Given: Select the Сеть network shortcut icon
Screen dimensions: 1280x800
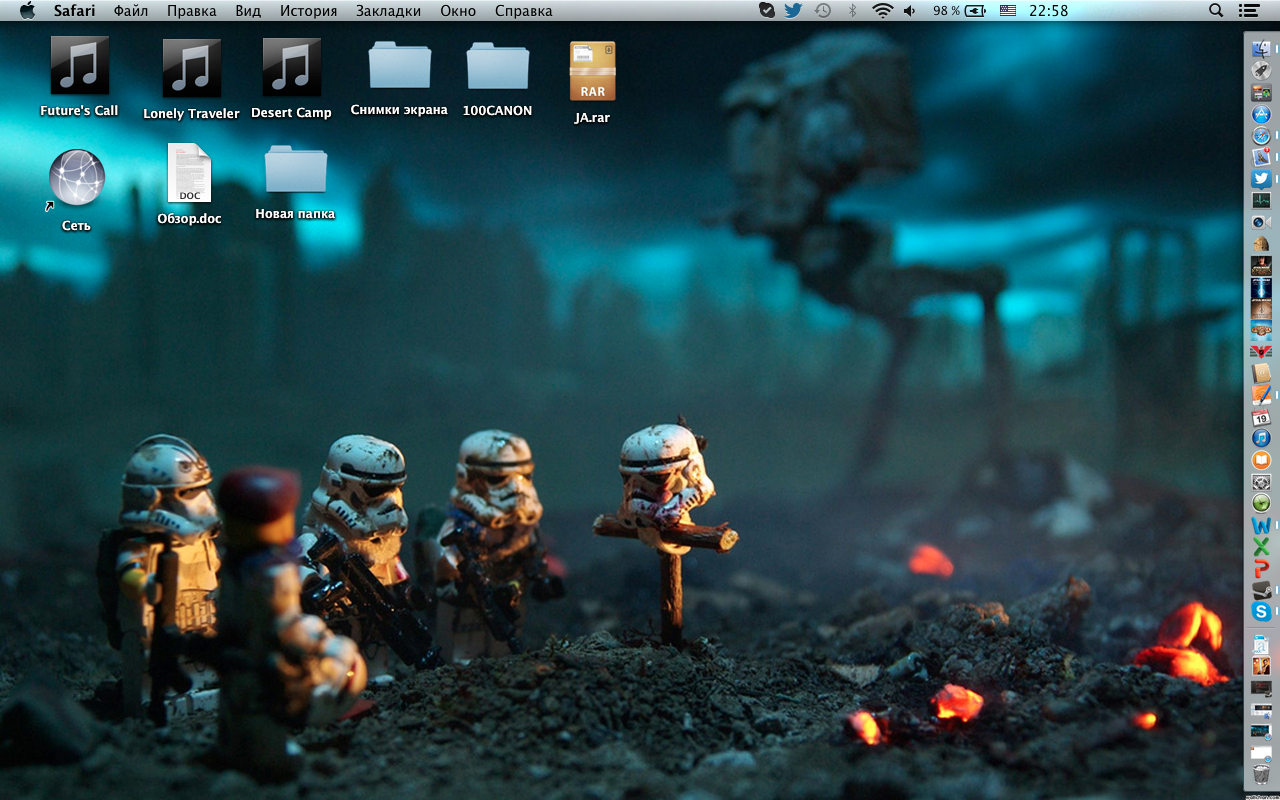Looking at the screenshot, I should tap(77, 178).
